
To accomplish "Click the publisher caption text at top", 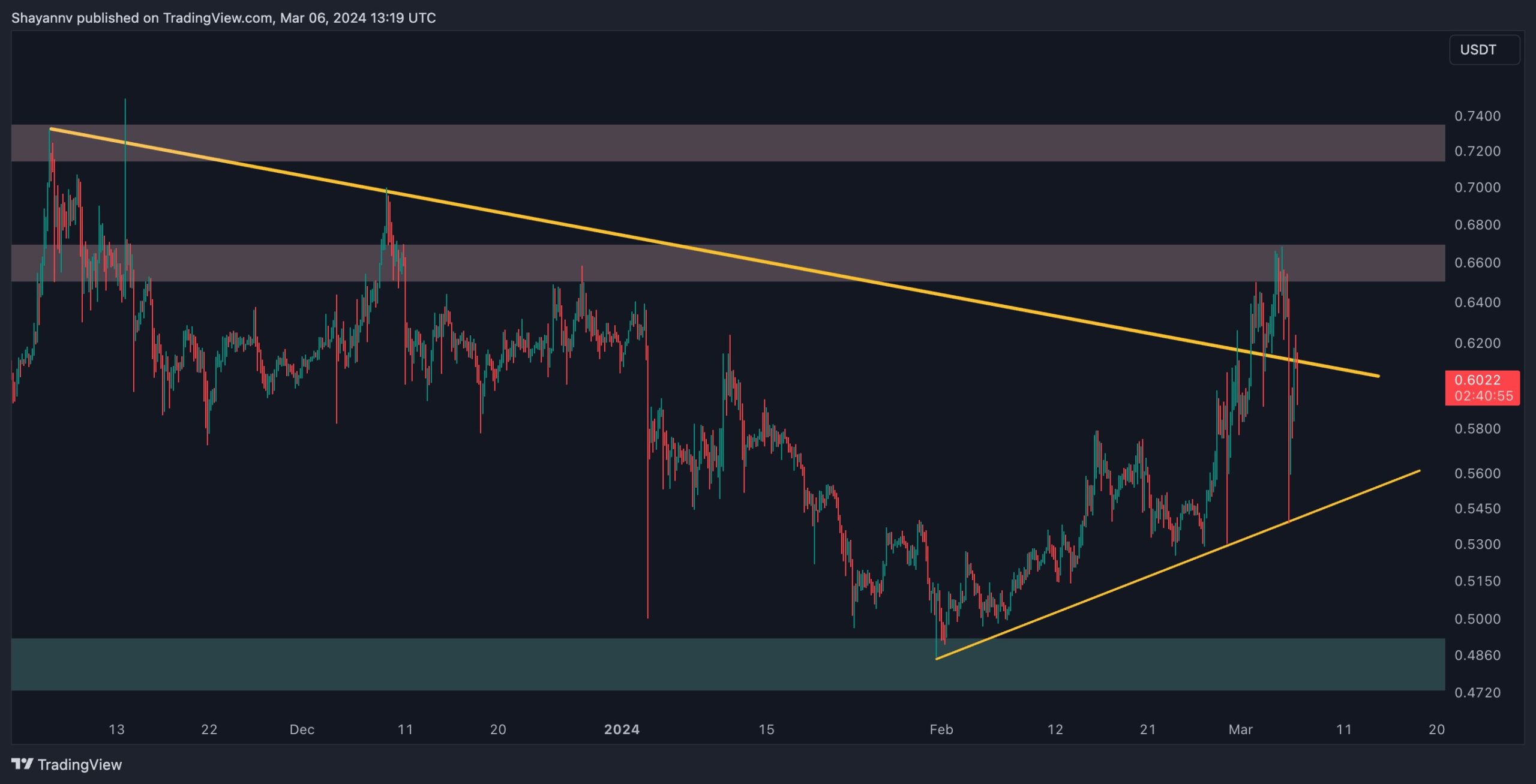I will (x=224, y=18).
